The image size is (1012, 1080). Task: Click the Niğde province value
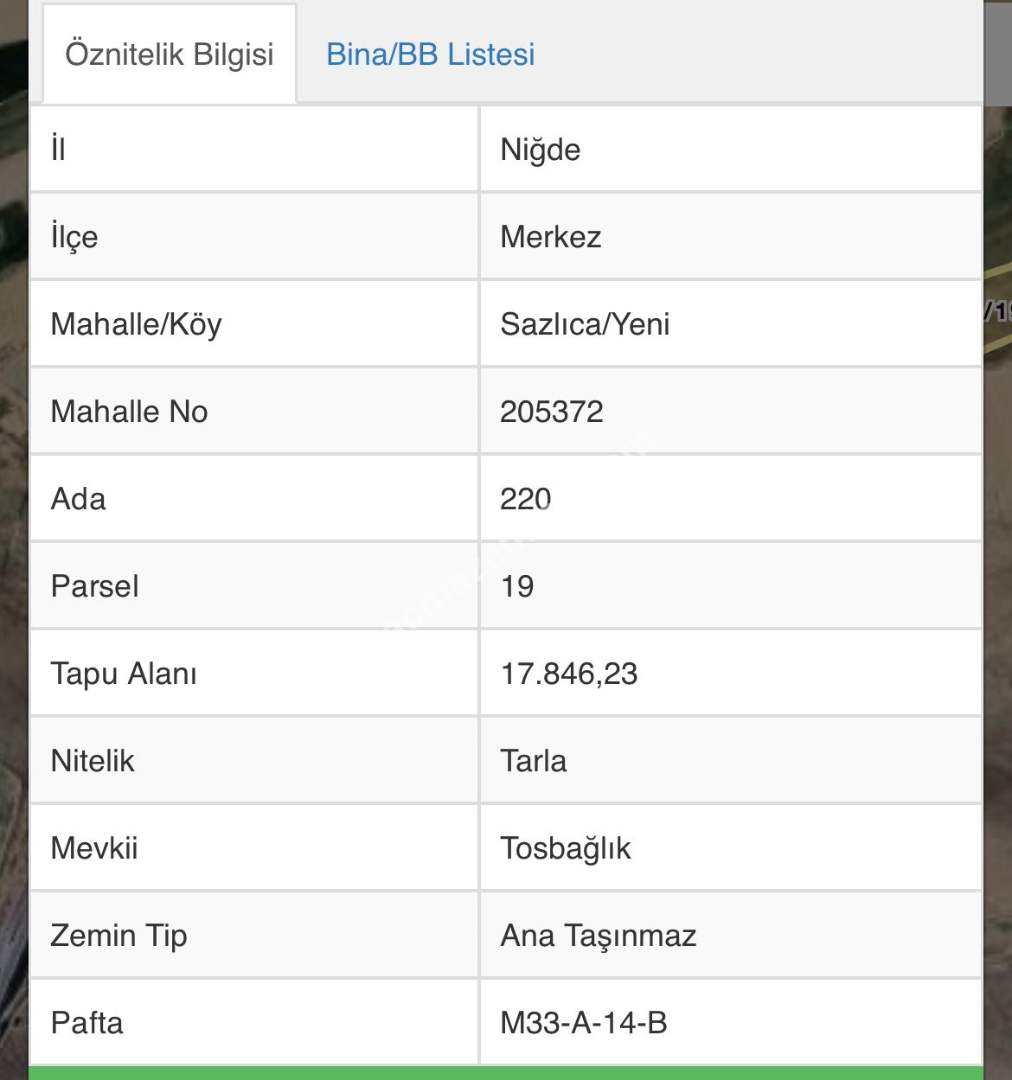coord(540,150)
